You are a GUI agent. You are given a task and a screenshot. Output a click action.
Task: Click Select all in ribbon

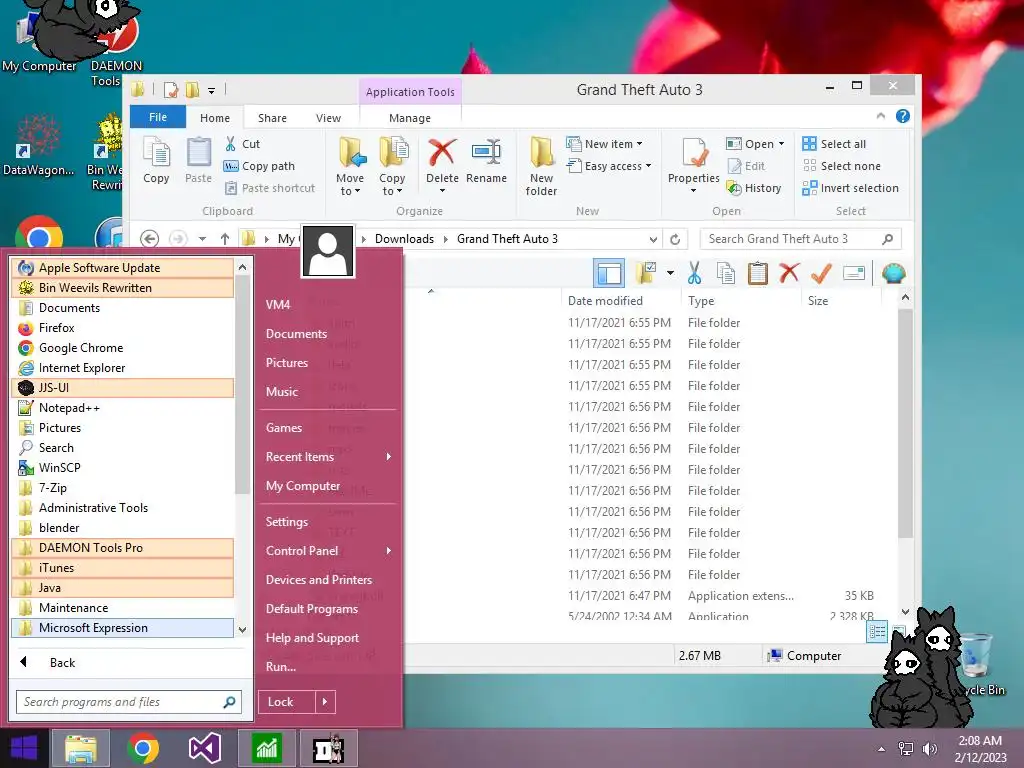coord(834,144)
